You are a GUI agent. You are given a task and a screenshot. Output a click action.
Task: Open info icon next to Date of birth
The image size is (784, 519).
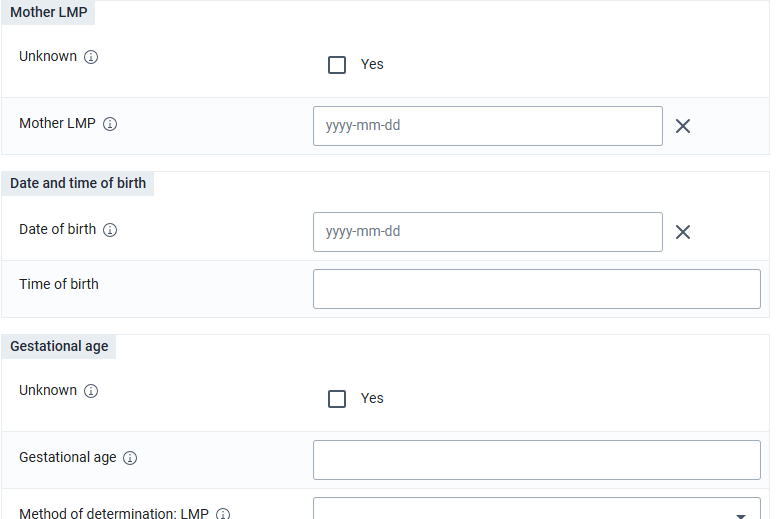(x=110, y=230)
